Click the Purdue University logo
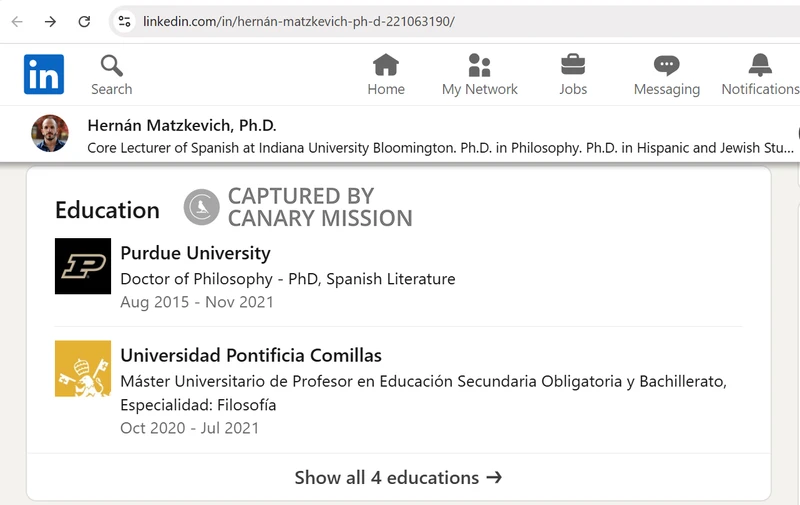The width and height of the screenshot is (800, 505). [x=83, y=266]
